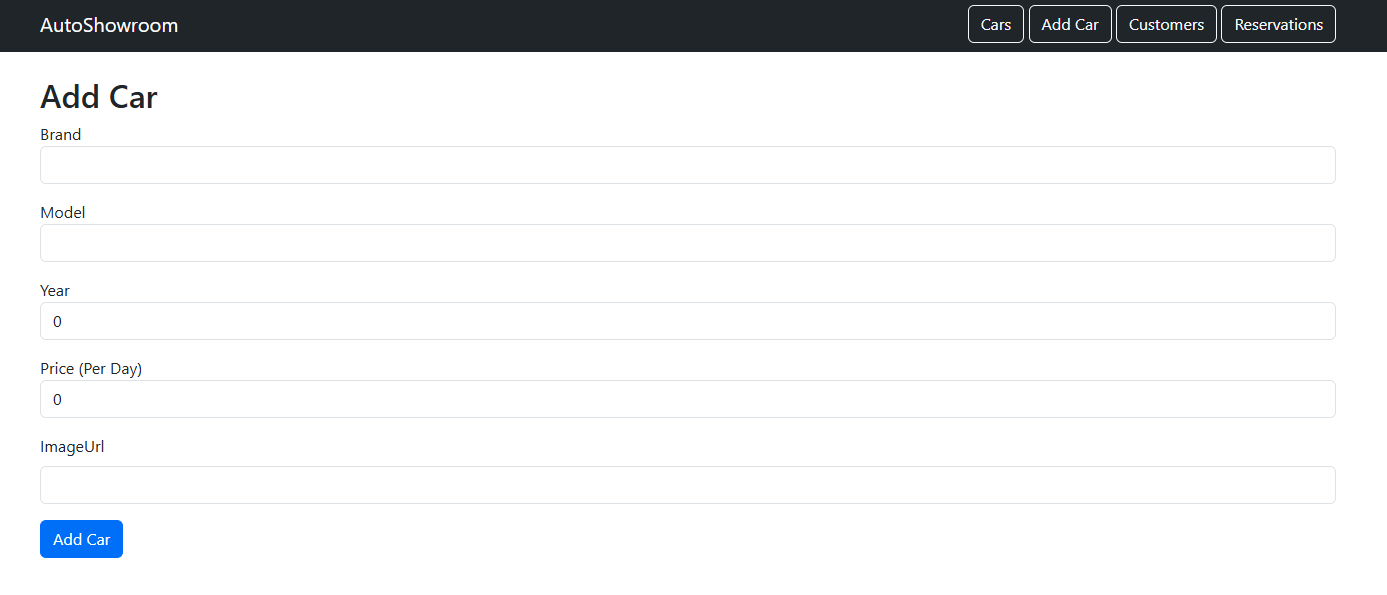Click the Brand field label
The width and height of the screenshot is (1387, 595).
[x=60, y=134]
